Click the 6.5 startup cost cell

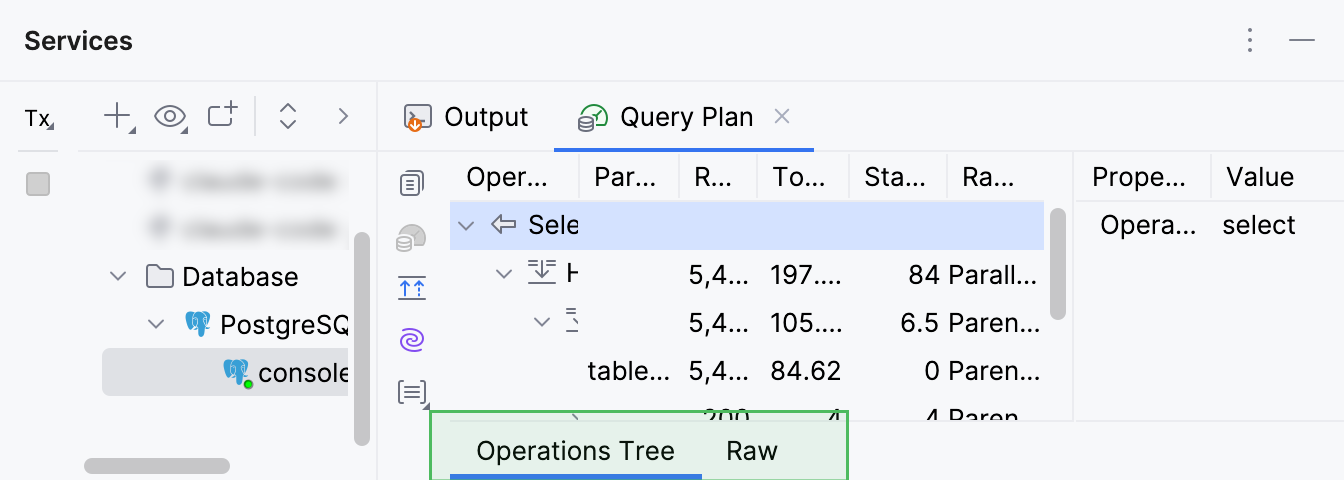[x=919, y=322]
